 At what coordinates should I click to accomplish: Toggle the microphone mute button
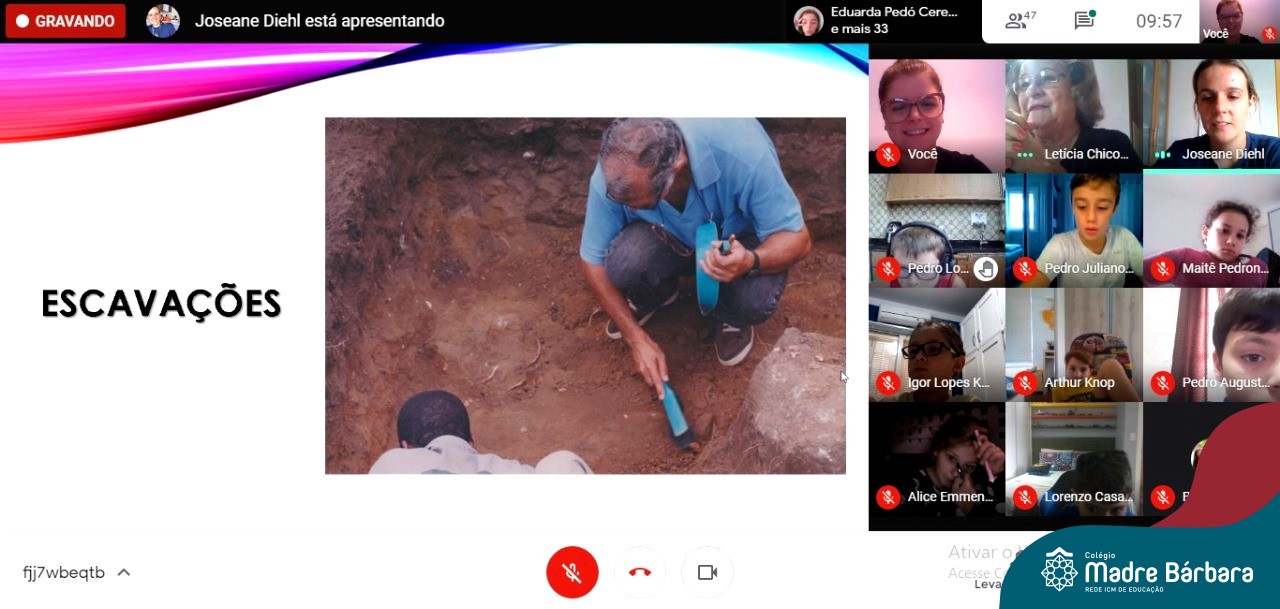[572, 572]
